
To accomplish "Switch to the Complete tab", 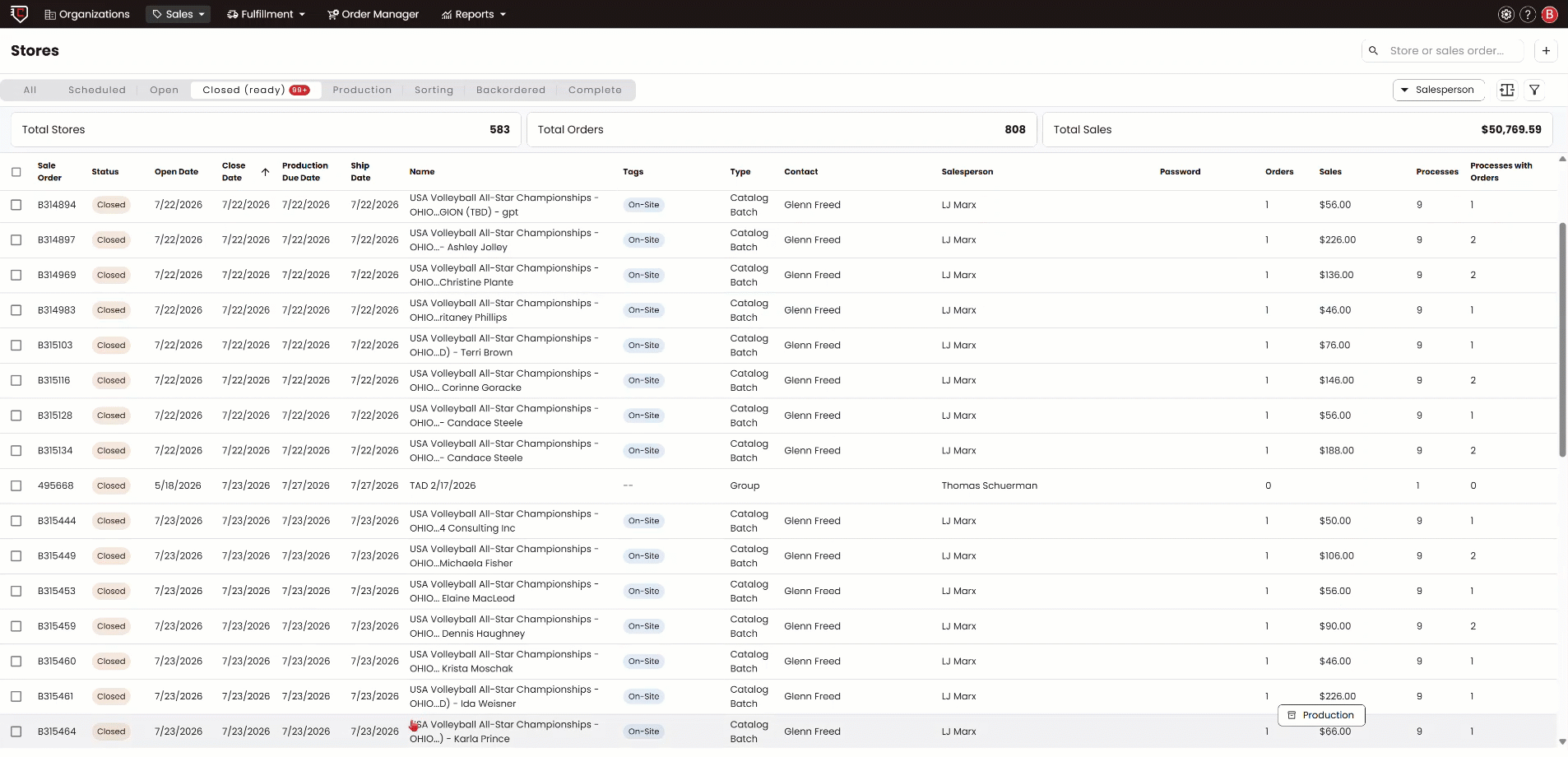I will tap(595, 90).
